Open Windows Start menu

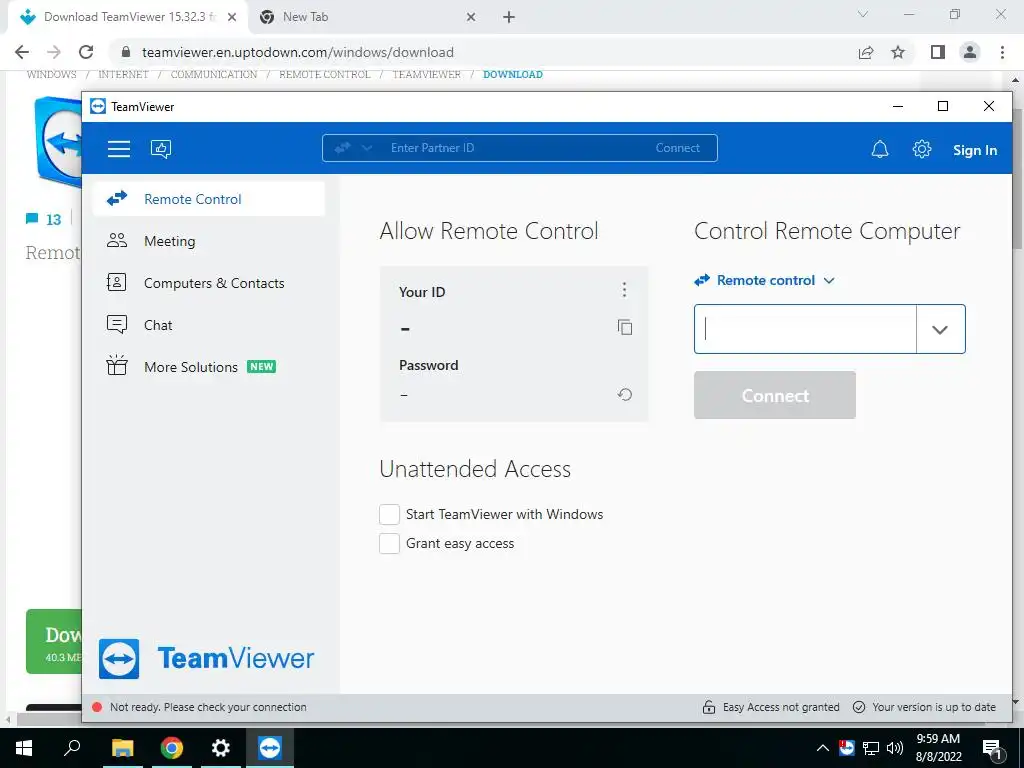(x=24, y=748)
